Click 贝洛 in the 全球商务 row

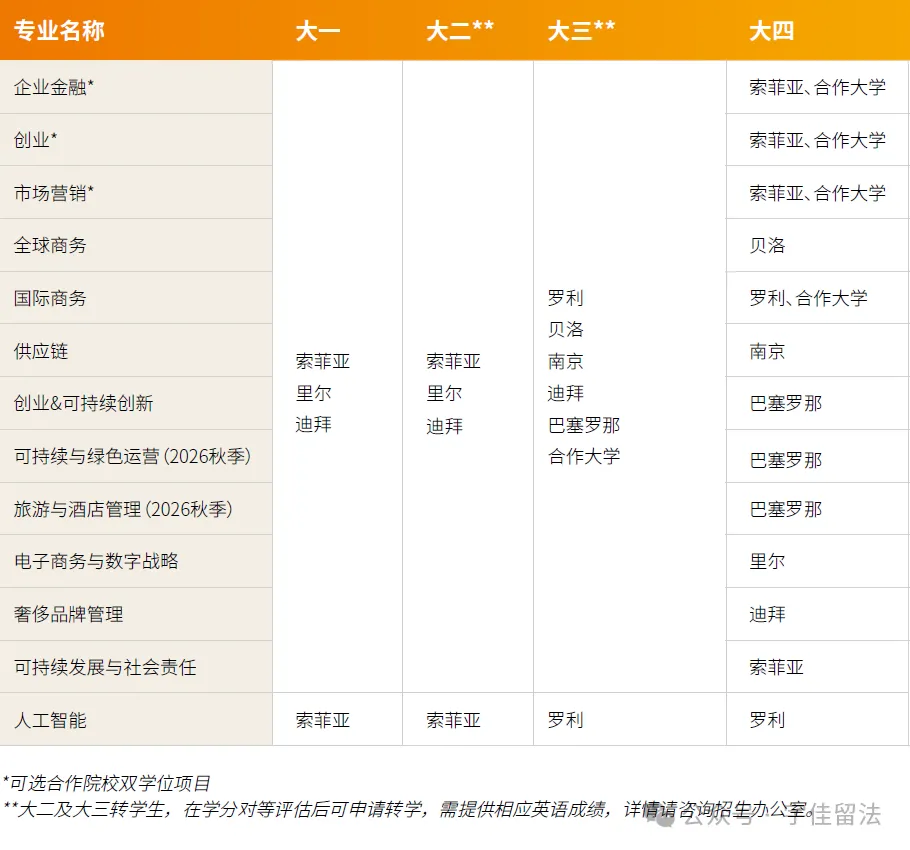767,245
